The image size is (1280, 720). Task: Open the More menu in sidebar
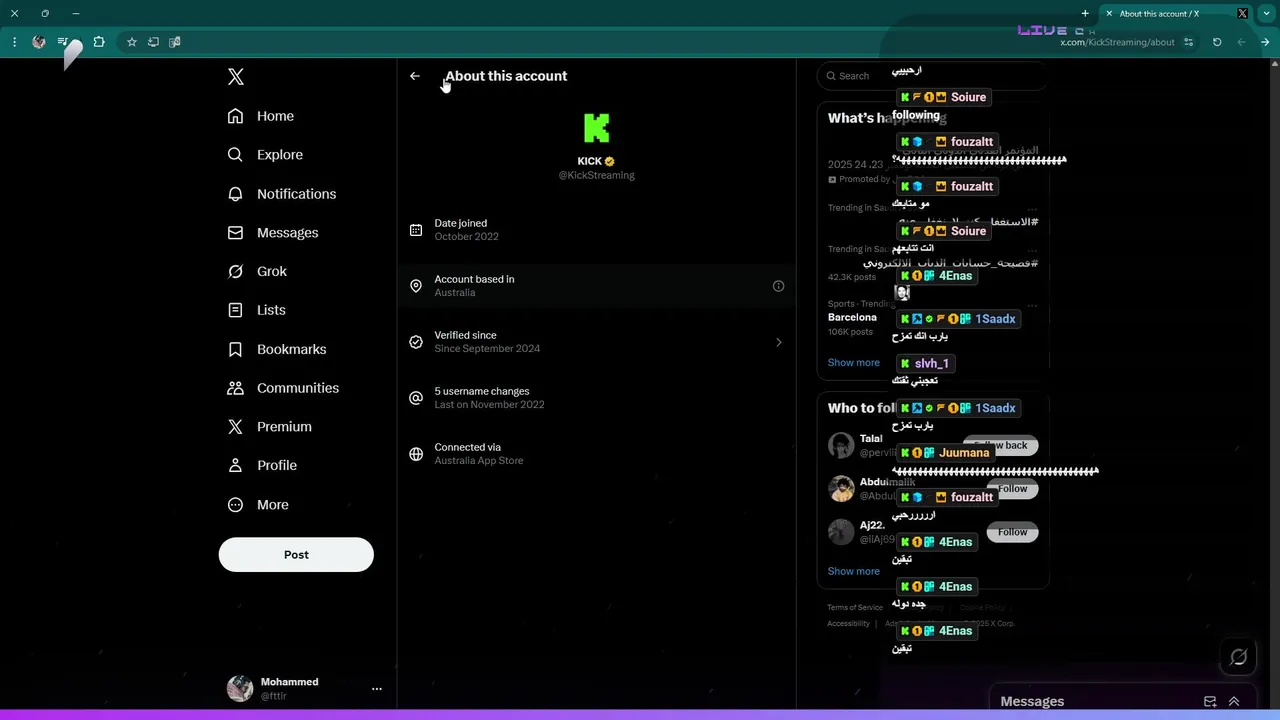(x=258, y=505)
